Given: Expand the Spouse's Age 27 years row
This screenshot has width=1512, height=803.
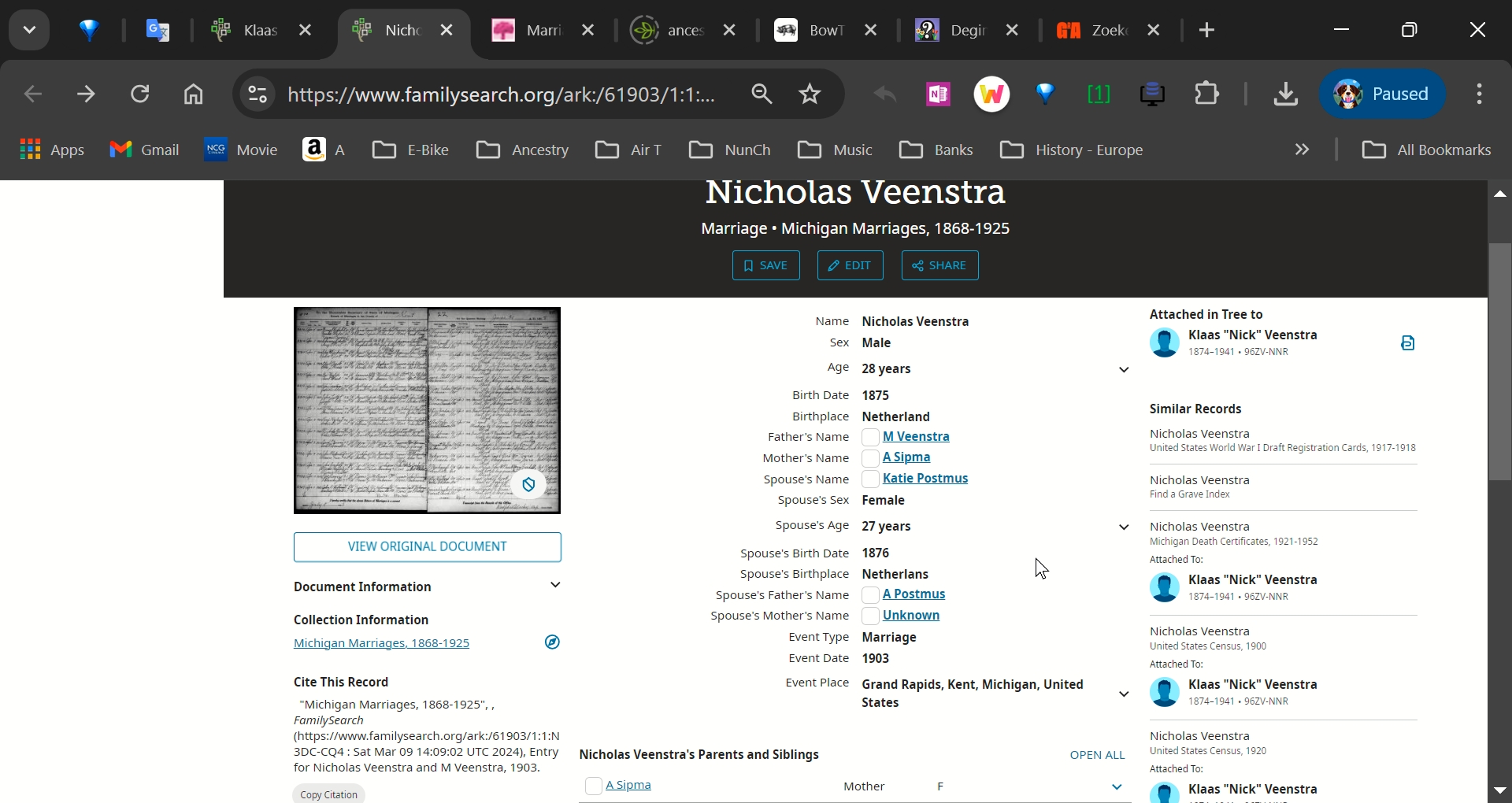Looking at the screenshot, I should pyautogui.click(x=1125, y=527).
